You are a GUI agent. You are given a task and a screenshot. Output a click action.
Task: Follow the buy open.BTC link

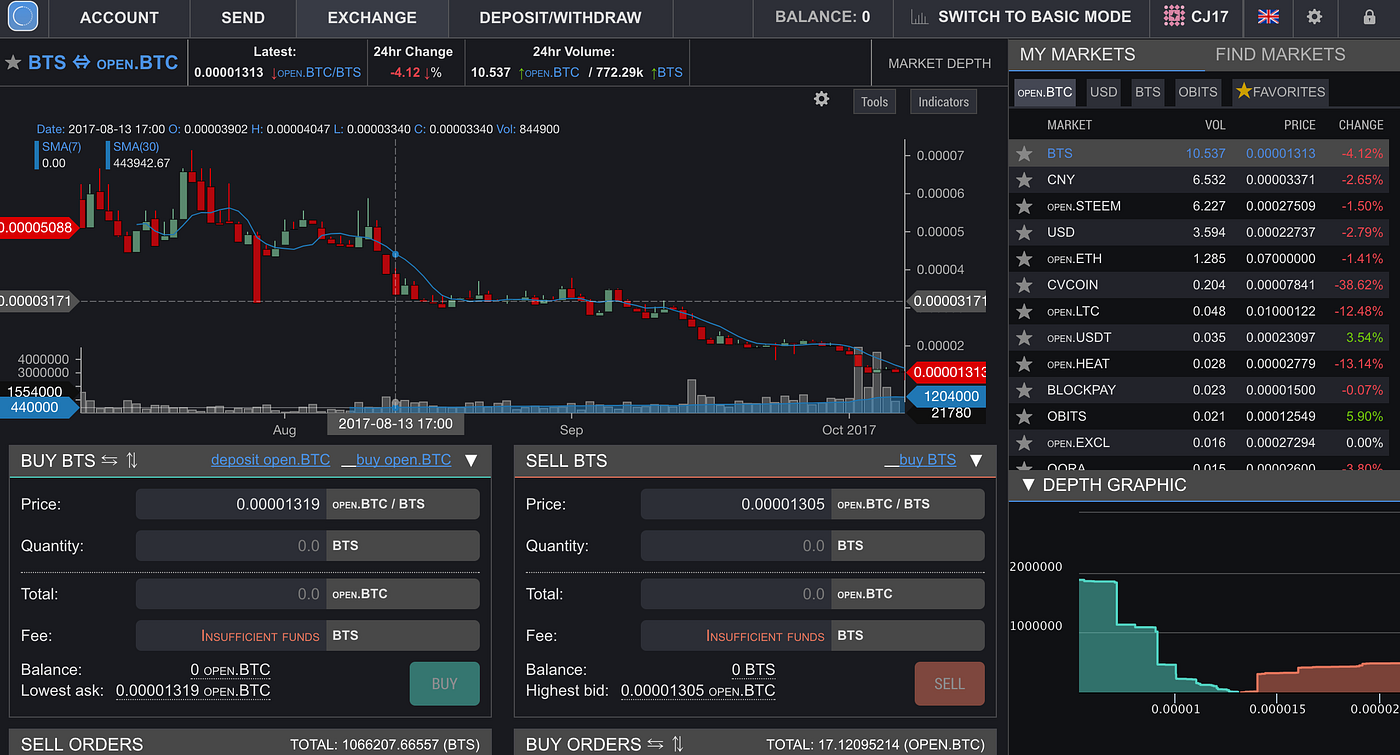click(396, 460)
